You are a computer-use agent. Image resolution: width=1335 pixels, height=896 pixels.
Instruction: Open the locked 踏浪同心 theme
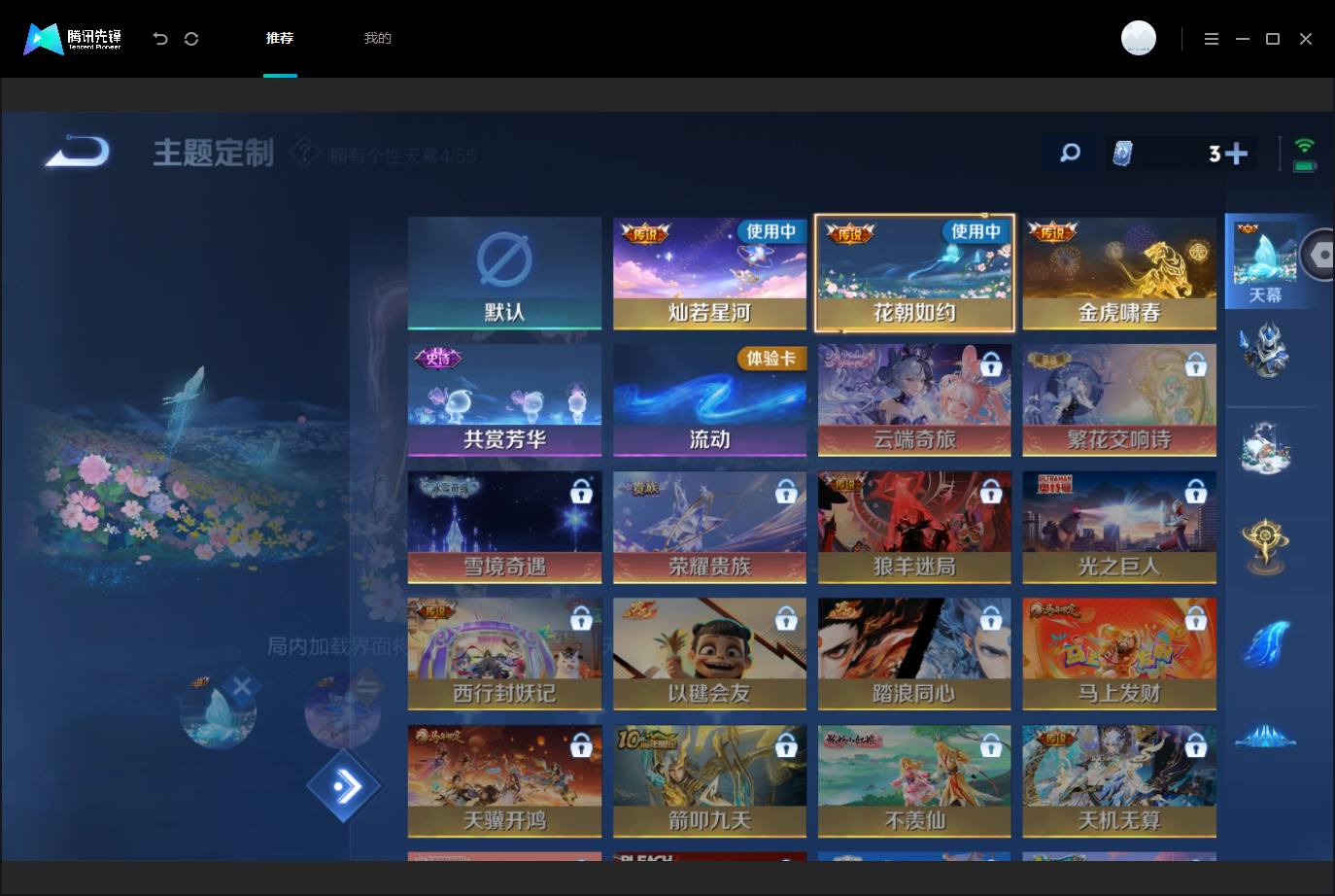(914, 654)
